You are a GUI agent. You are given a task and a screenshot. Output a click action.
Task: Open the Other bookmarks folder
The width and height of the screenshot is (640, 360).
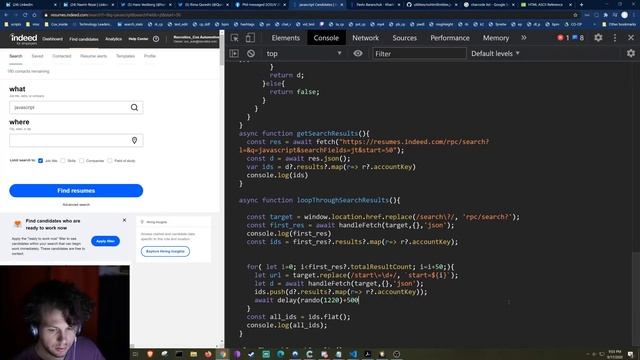tap(619, 24)
